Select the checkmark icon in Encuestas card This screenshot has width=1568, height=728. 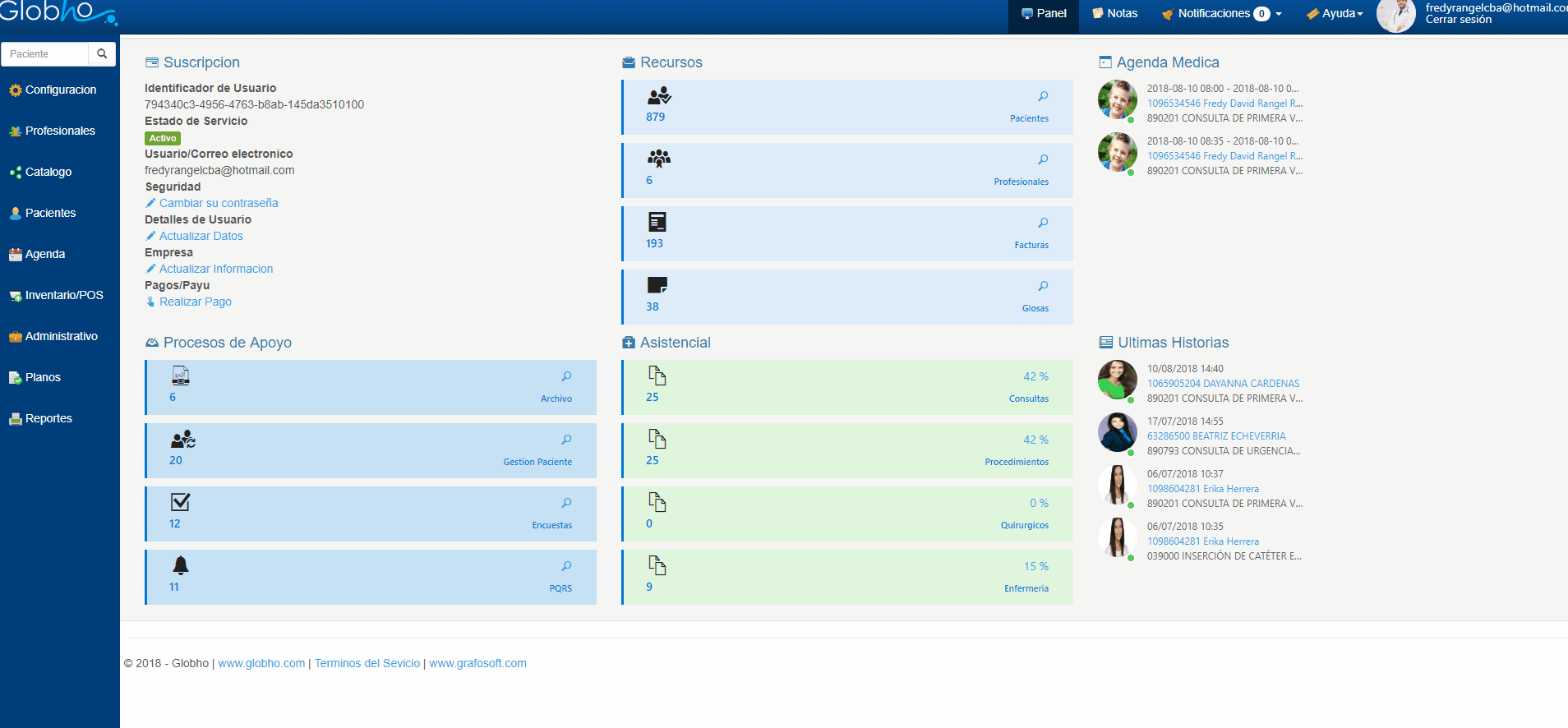tap(181, 502)
